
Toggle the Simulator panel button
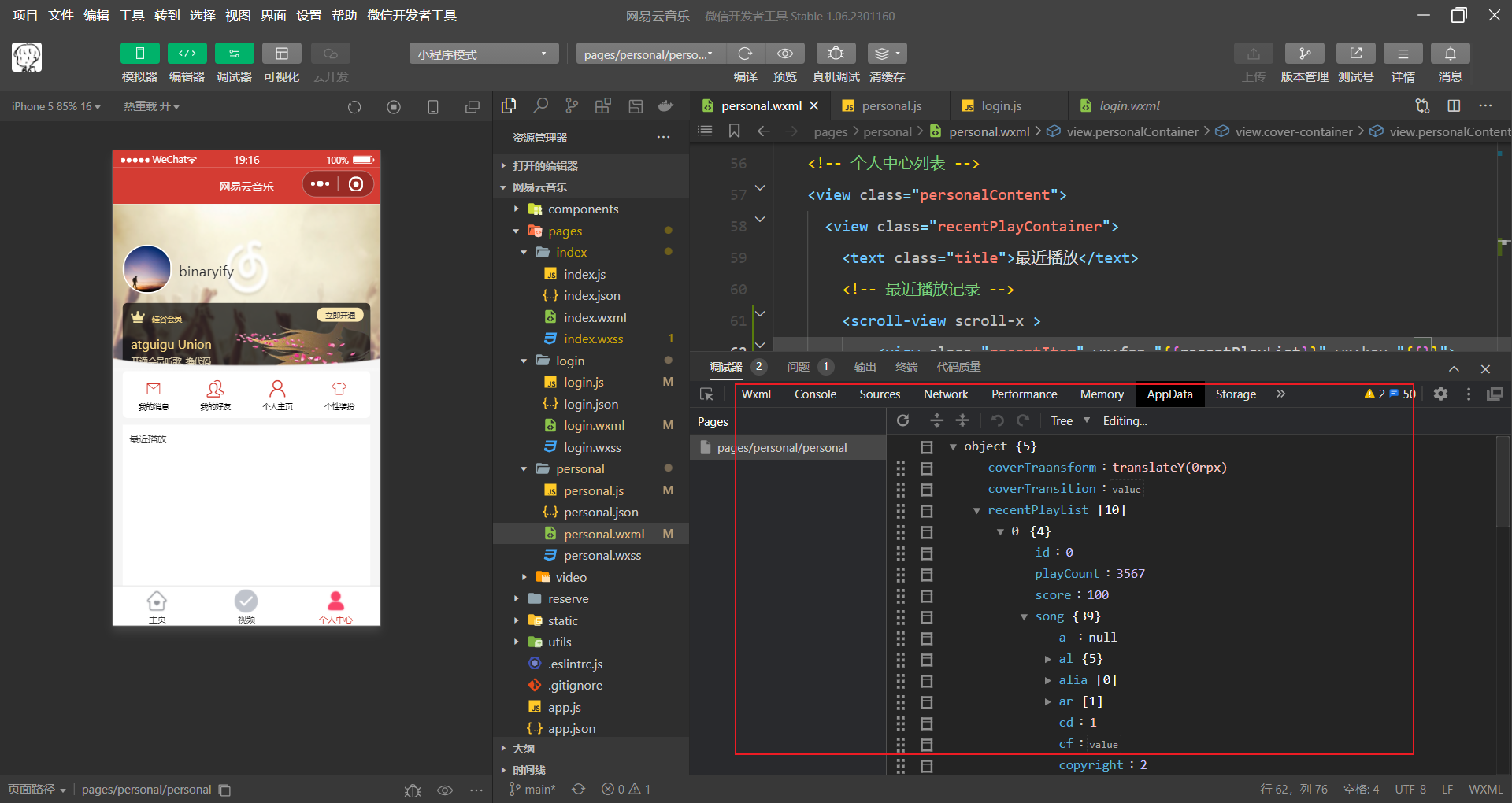point(139,54)
